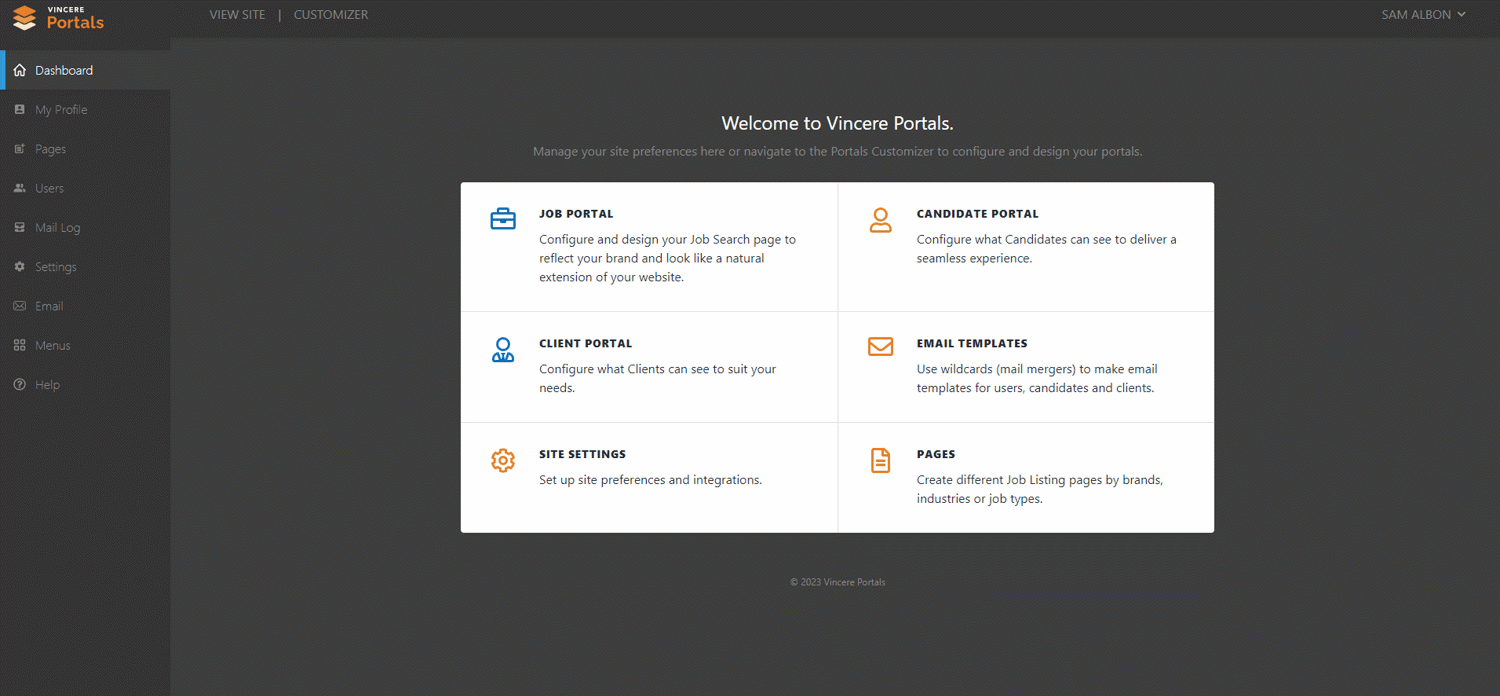Click 'Set up site preferences and integrations'
The width and height of the screenshot is (1500, 696).
[x=650, y=480]
